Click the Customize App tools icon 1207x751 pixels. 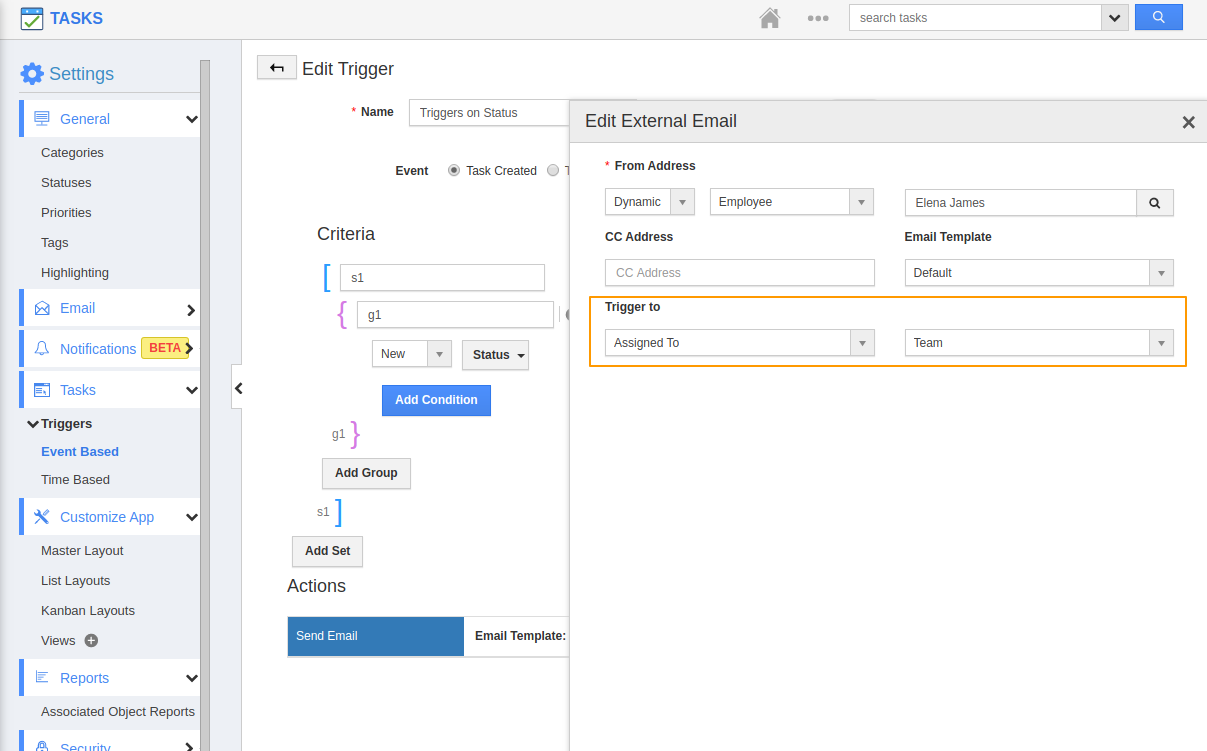tap(42, 517)
